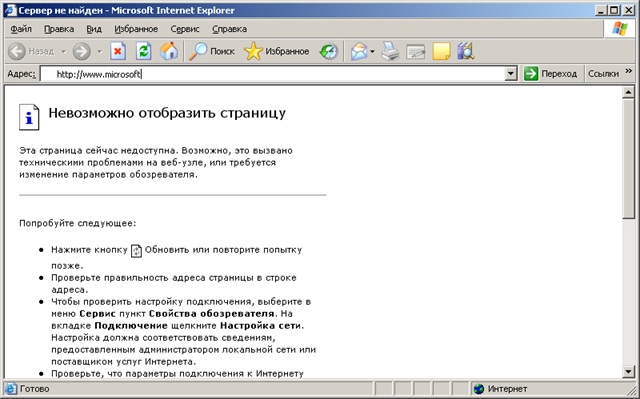The image size is (640, 399).
Task: Click the IE page icon in status bar
Action: click(x=11, y=389)
